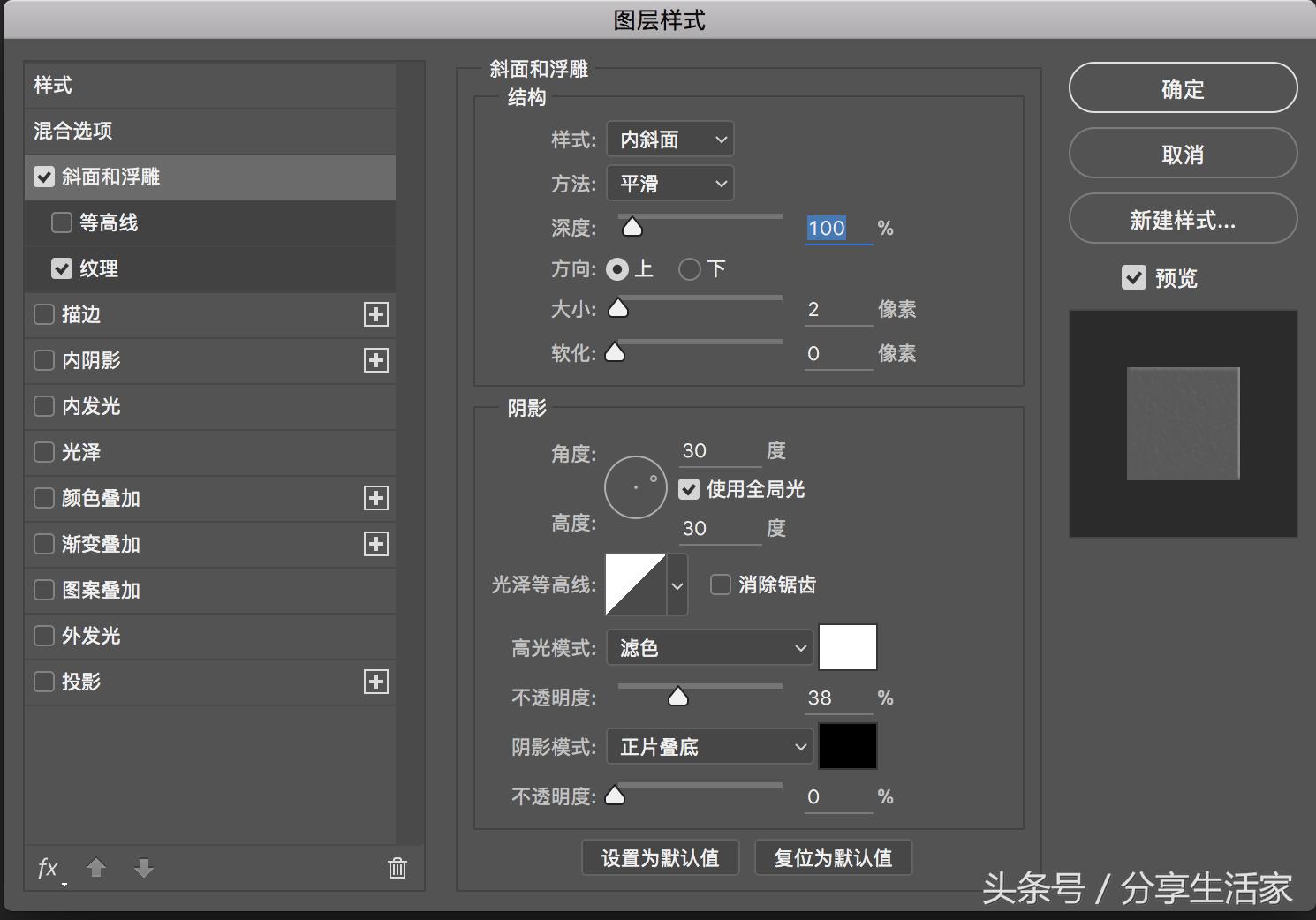1316x920 pixels.
Task: Open the 样式 dropdown showing 内斜面
Action: (x=669, y=139)
